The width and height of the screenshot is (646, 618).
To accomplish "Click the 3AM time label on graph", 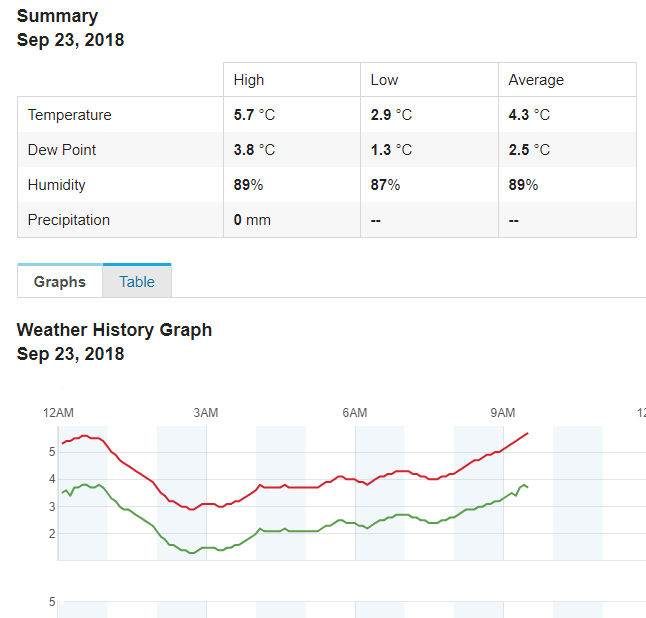I will pos(205,413).
